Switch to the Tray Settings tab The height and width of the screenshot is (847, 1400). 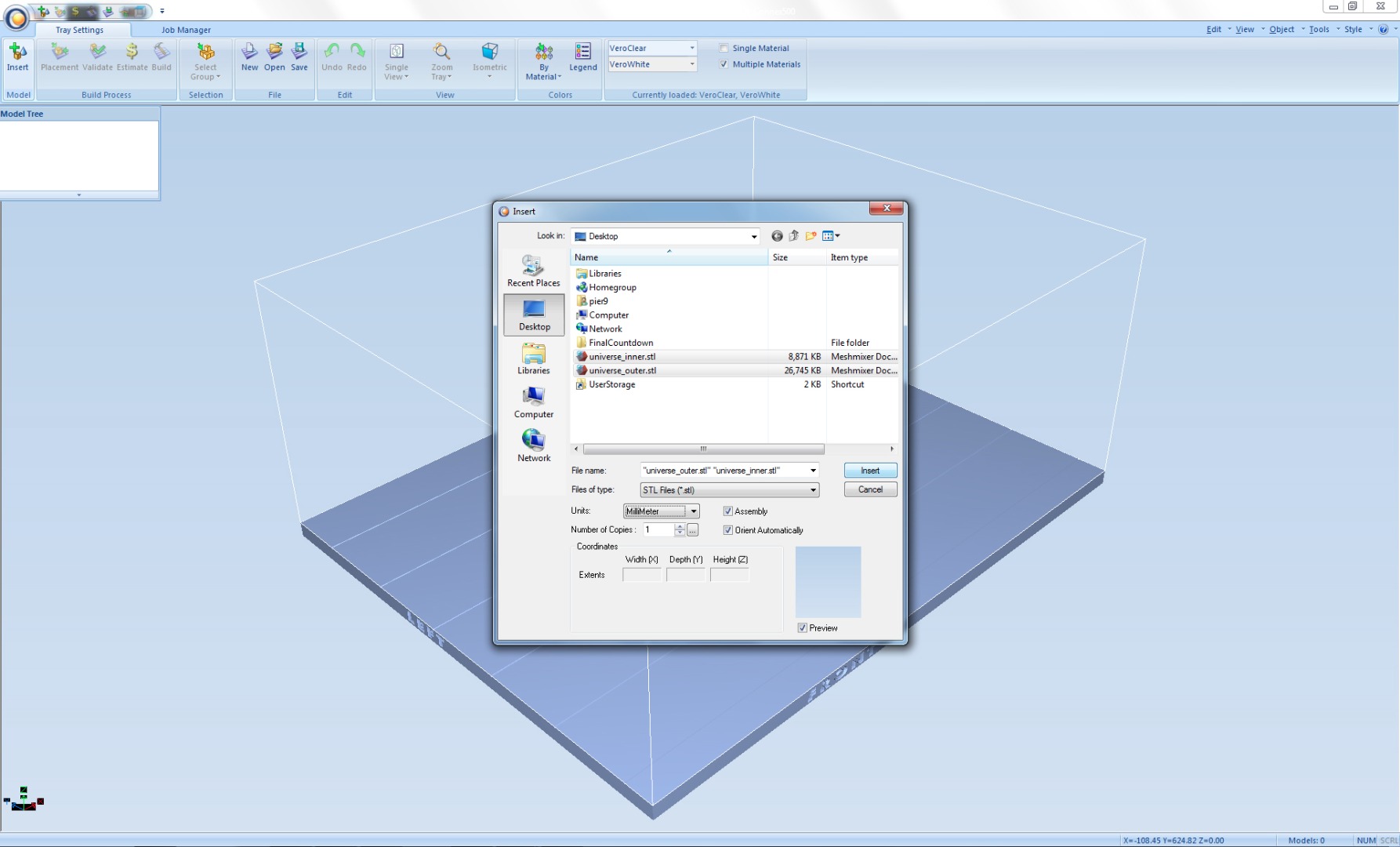click(79, 30)
